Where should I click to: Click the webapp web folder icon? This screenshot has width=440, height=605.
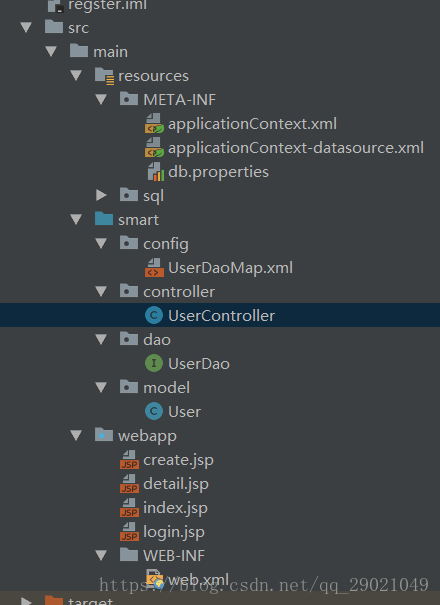[x=104, y=434]
